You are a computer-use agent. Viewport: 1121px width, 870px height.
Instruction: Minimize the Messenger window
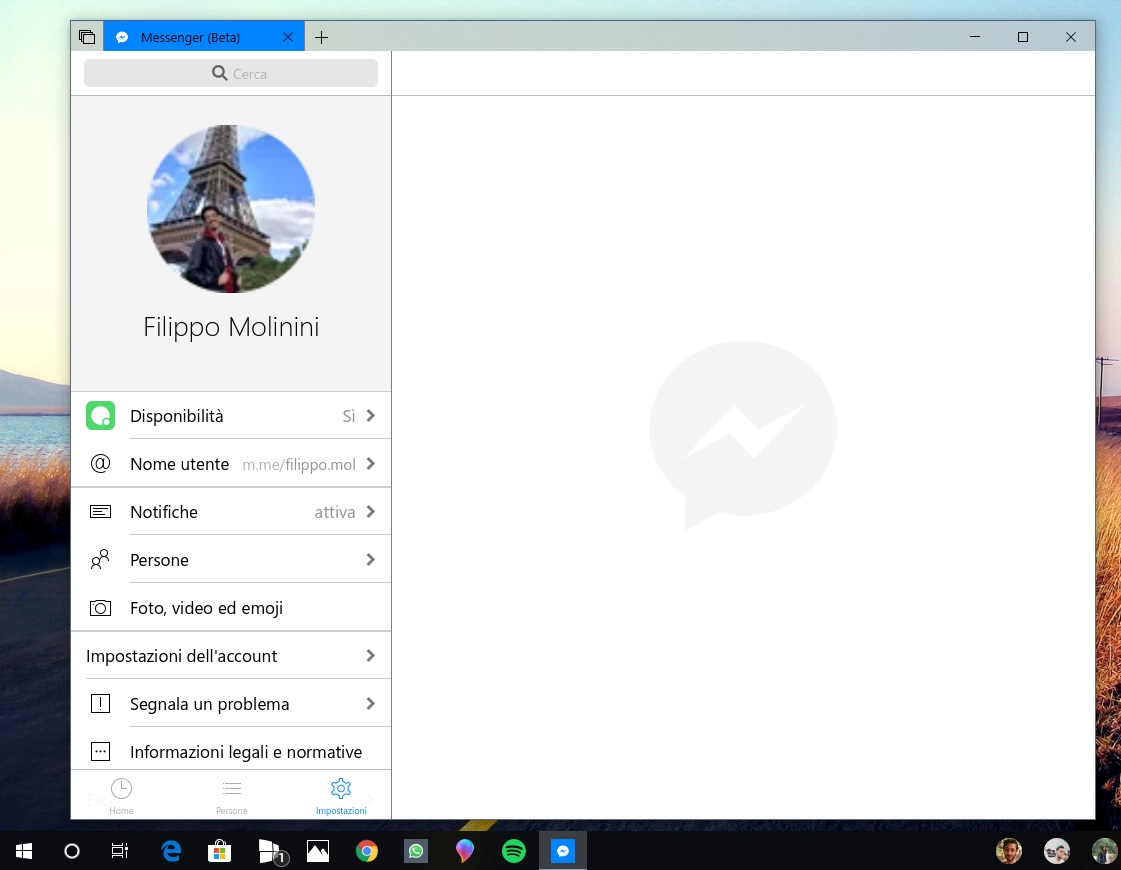[x=974, y=36]
